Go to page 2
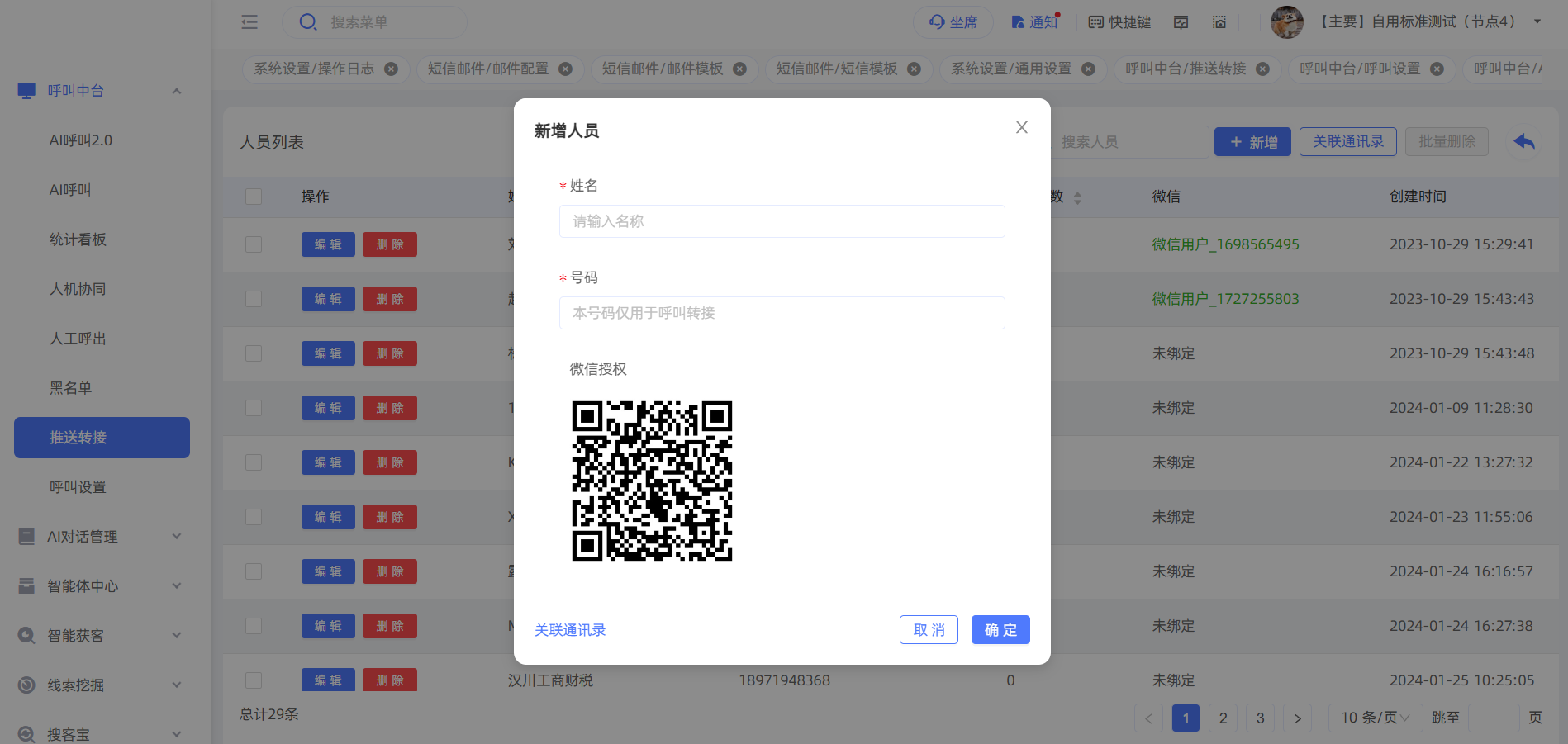Screen dimensions: 1568x744 click(x=1223, y=718)
